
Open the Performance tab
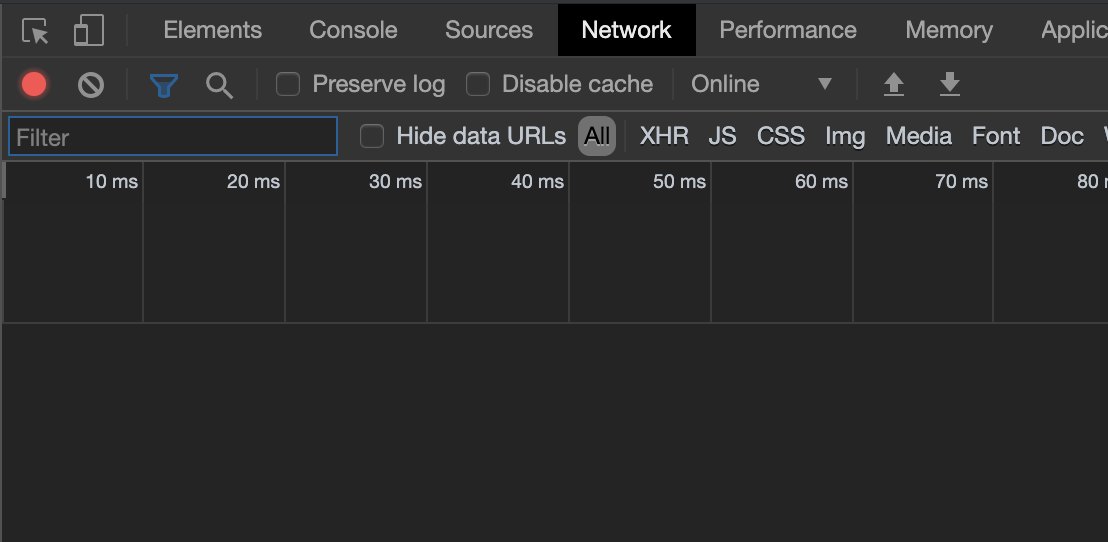[788, 30]
